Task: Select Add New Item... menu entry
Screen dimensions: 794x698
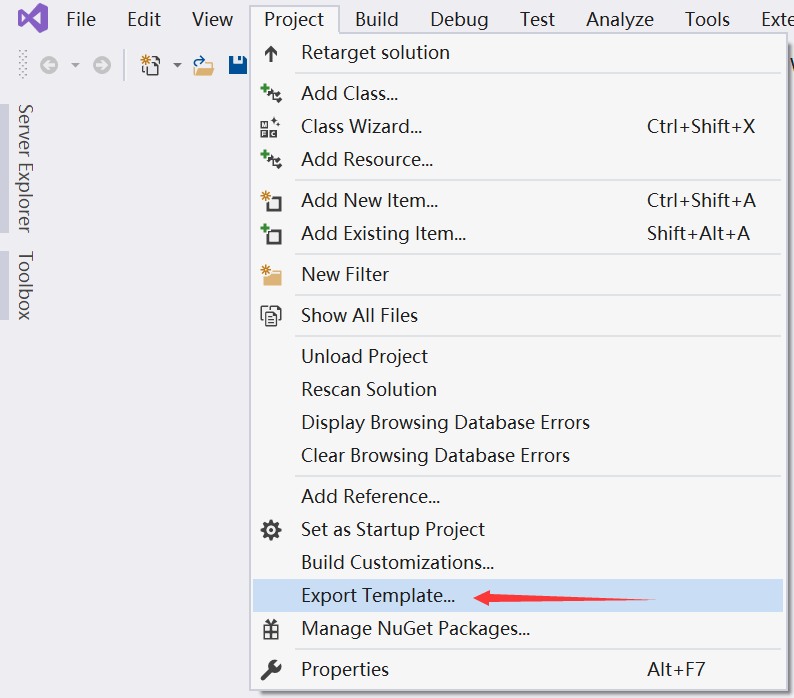Action: [x=518, y=201]
